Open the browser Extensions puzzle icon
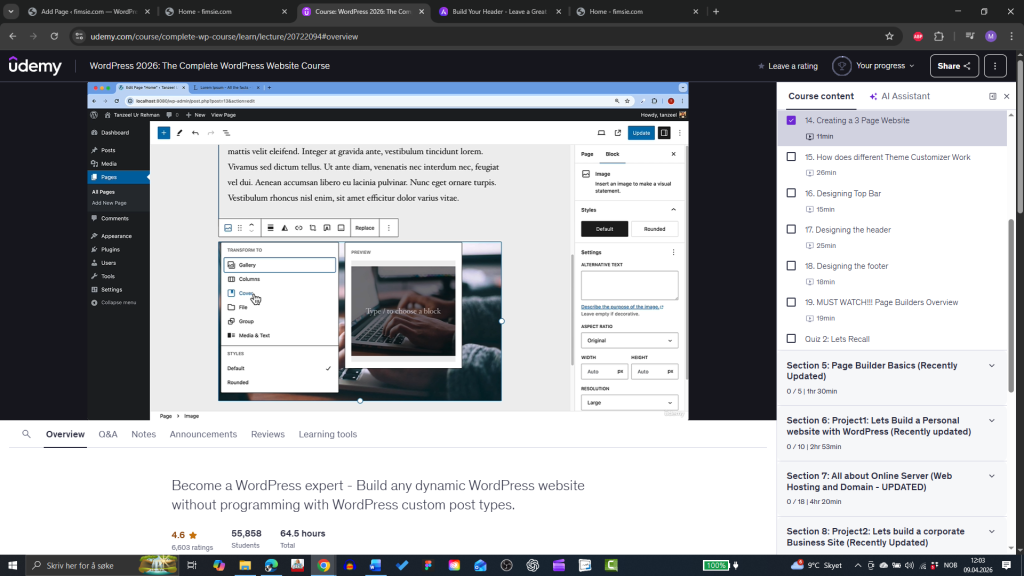 pos(939,36)
